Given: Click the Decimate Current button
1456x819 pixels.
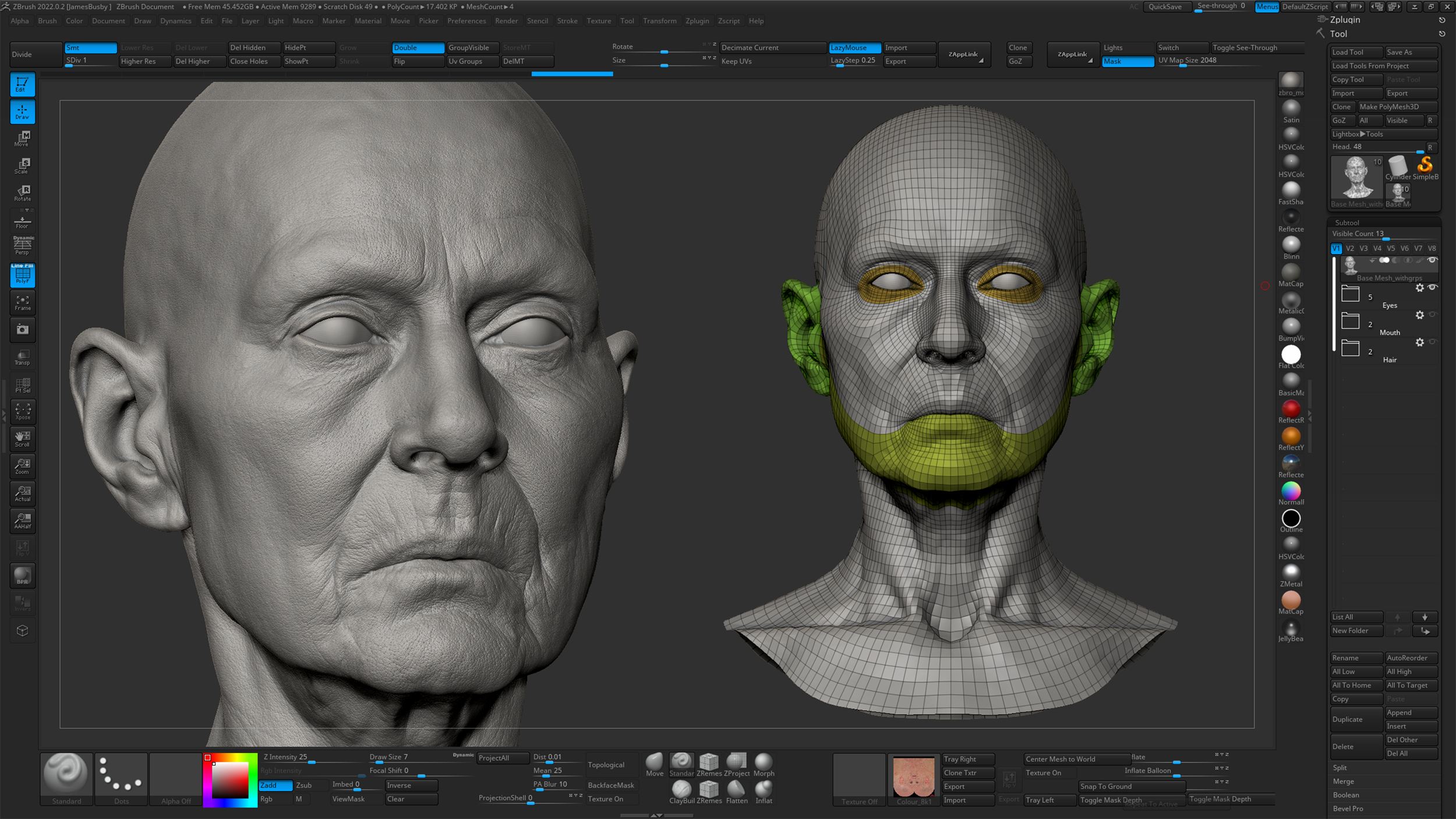Looking at the screenshot, I should (772, 48).
